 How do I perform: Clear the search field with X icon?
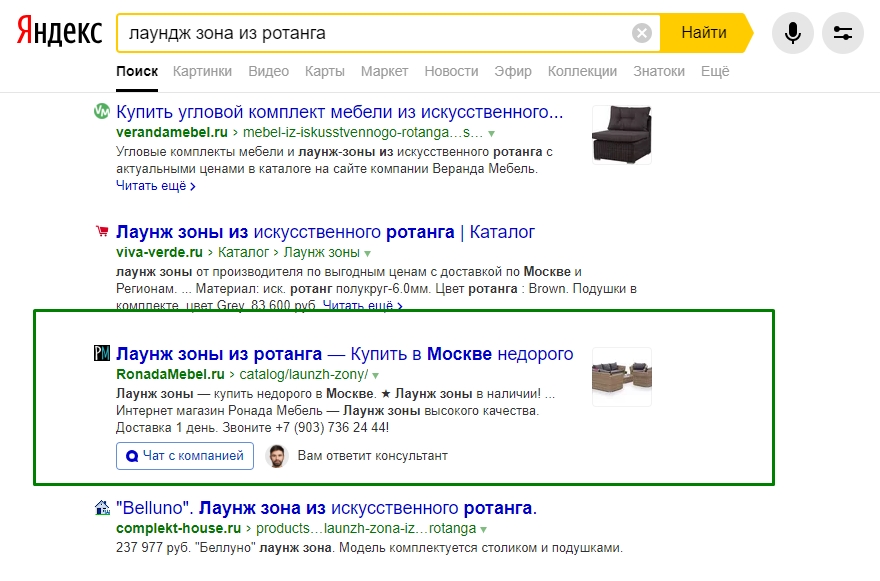[x=642, y=34]
